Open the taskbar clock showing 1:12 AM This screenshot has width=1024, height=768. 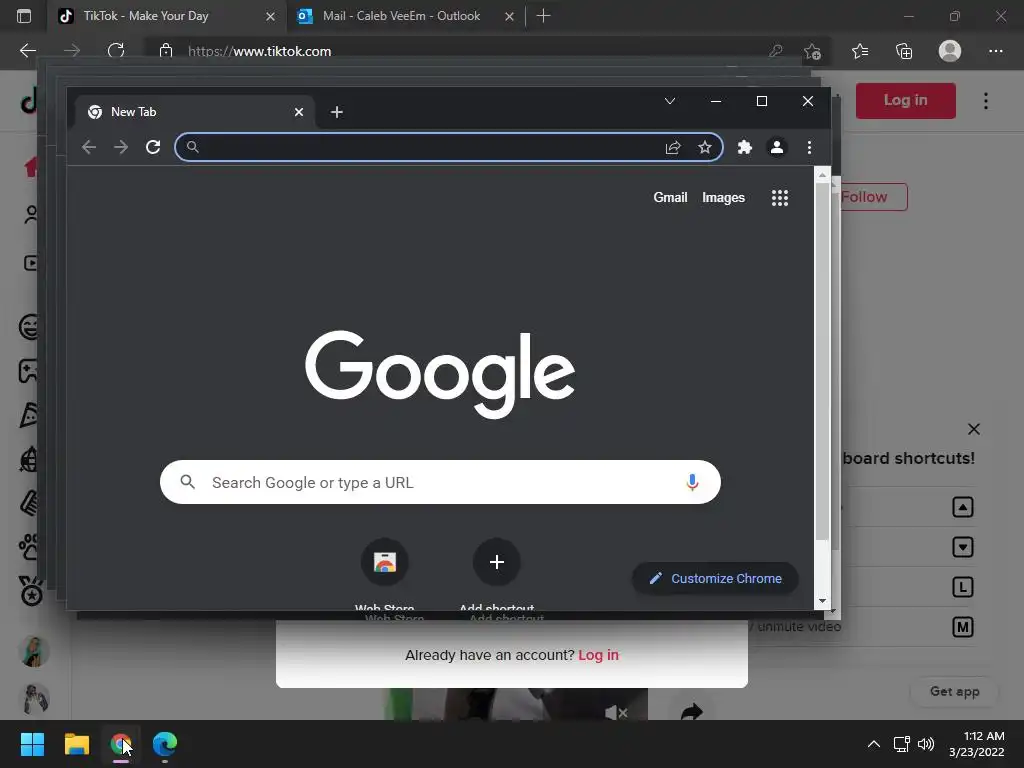(976, 744)
